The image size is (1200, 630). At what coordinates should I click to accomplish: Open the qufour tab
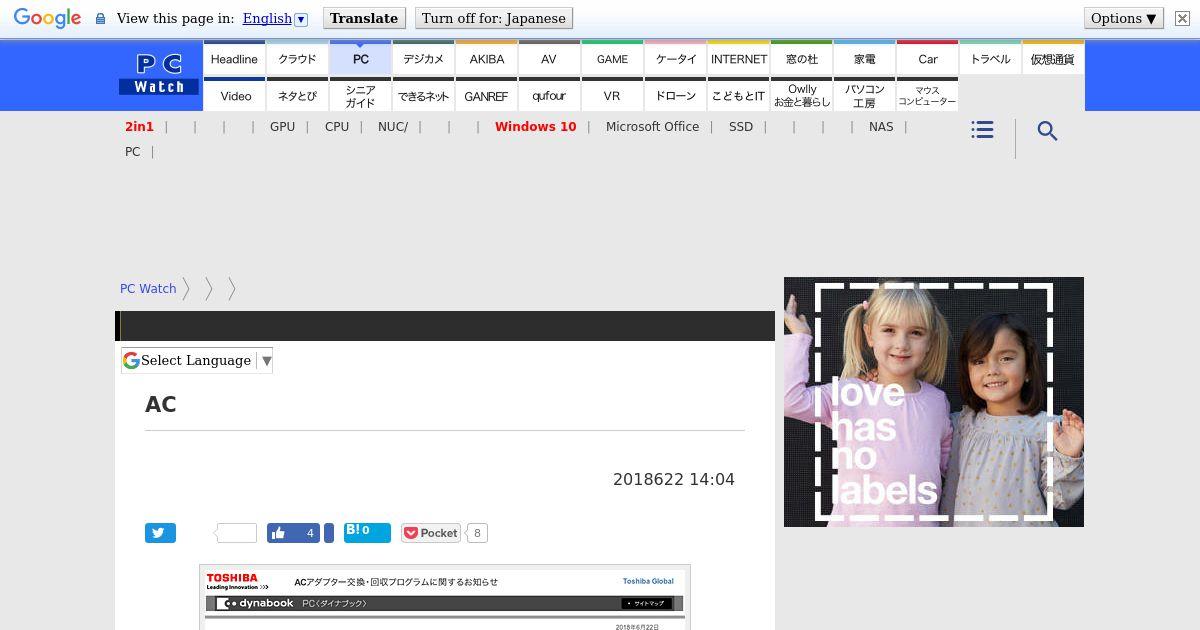(x=549, y=96)
